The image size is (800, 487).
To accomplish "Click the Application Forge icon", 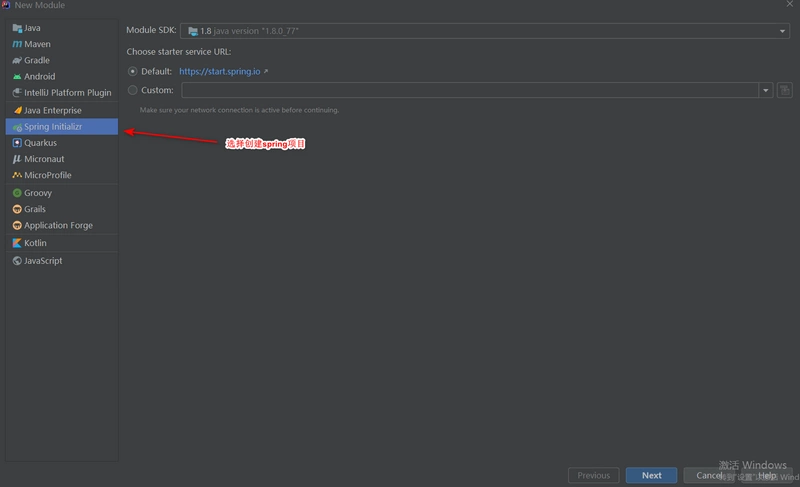I will point(17,225).
